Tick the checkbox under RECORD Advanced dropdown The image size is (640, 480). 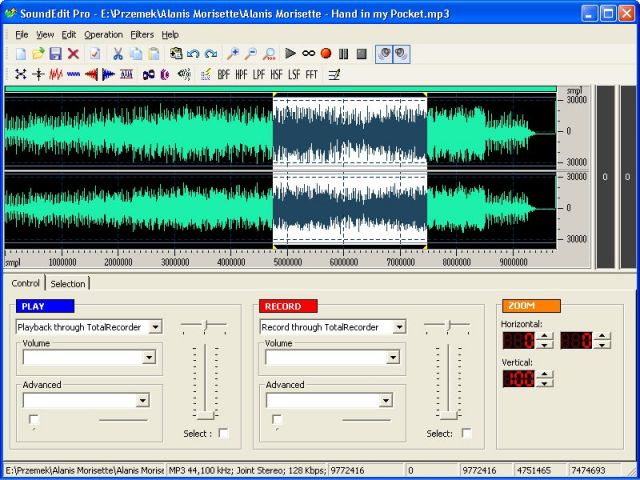(277, 420)
